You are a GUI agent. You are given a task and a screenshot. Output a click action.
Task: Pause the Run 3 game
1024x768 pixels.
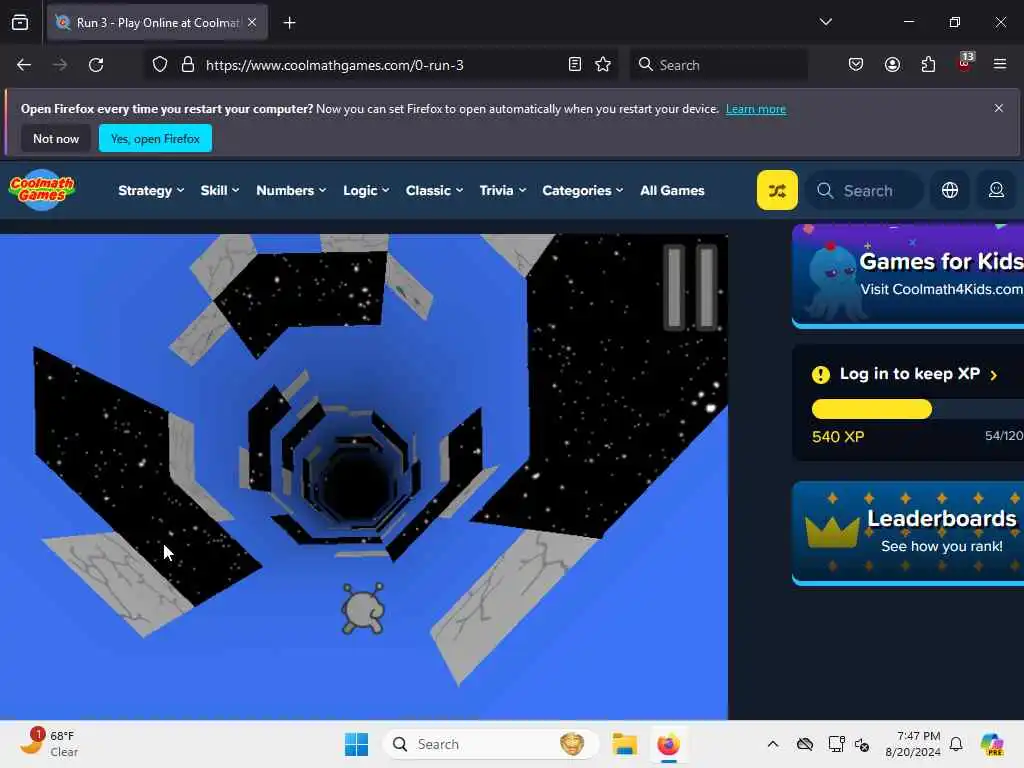690,287
